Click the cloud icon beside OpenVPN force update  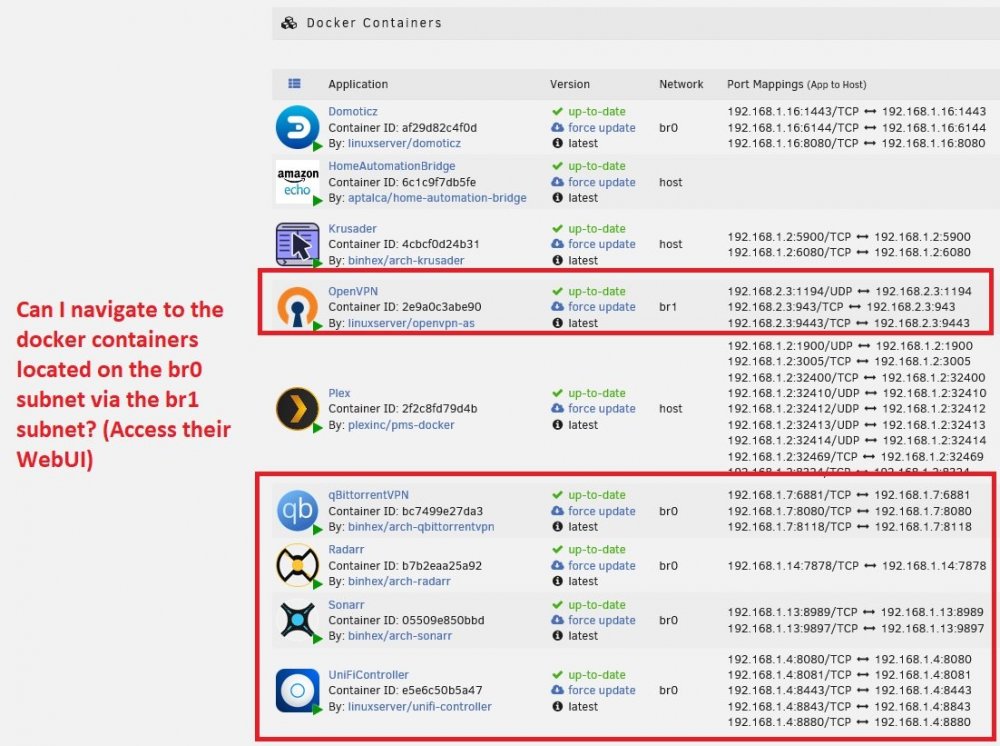[x=557, y=307]
